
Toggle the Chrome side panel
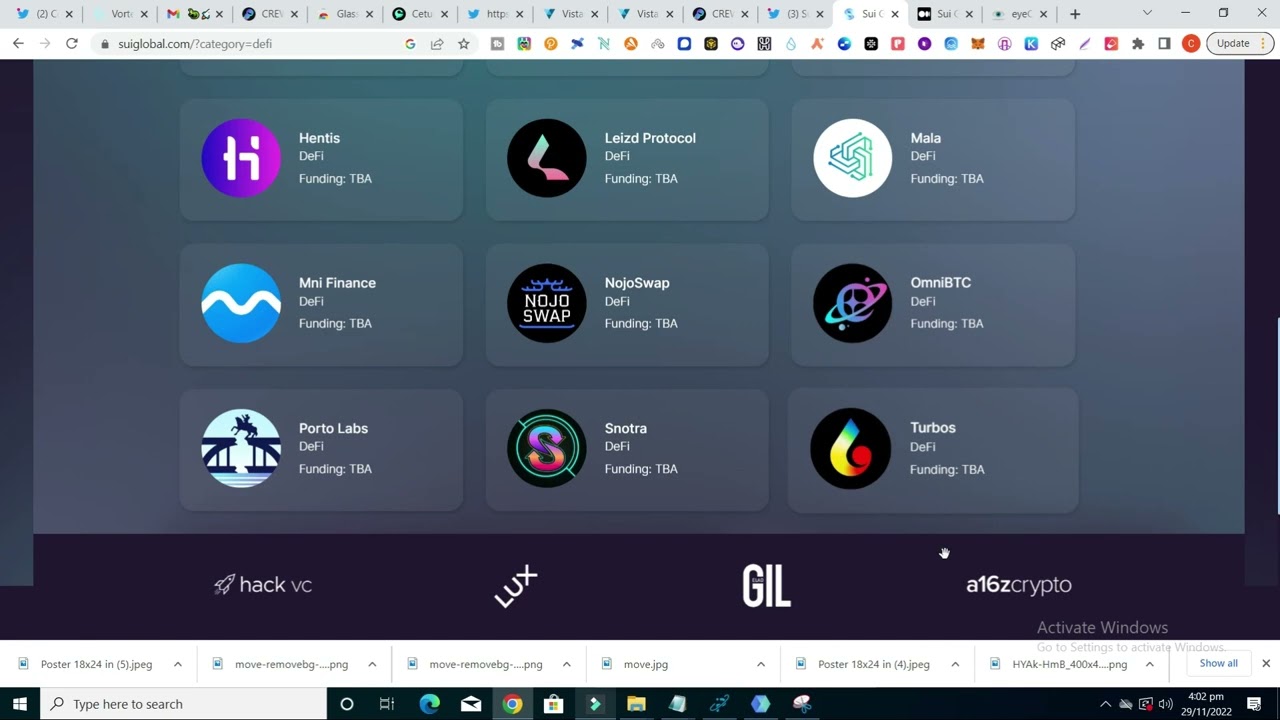coord(1164,44)
